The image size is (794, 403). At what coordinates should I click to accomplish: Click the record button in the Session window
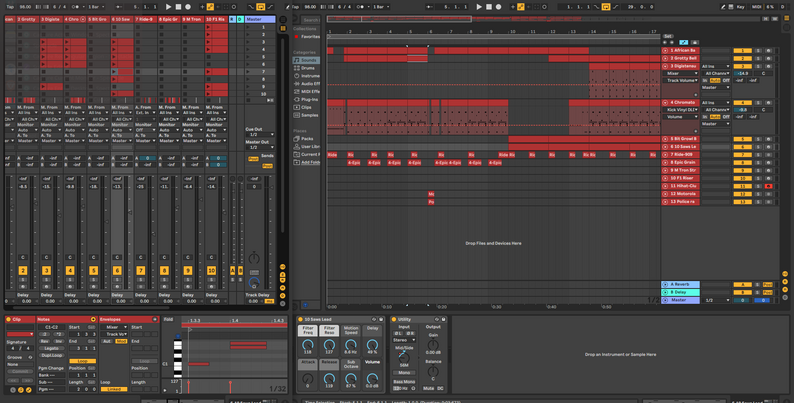coord(188,7)
